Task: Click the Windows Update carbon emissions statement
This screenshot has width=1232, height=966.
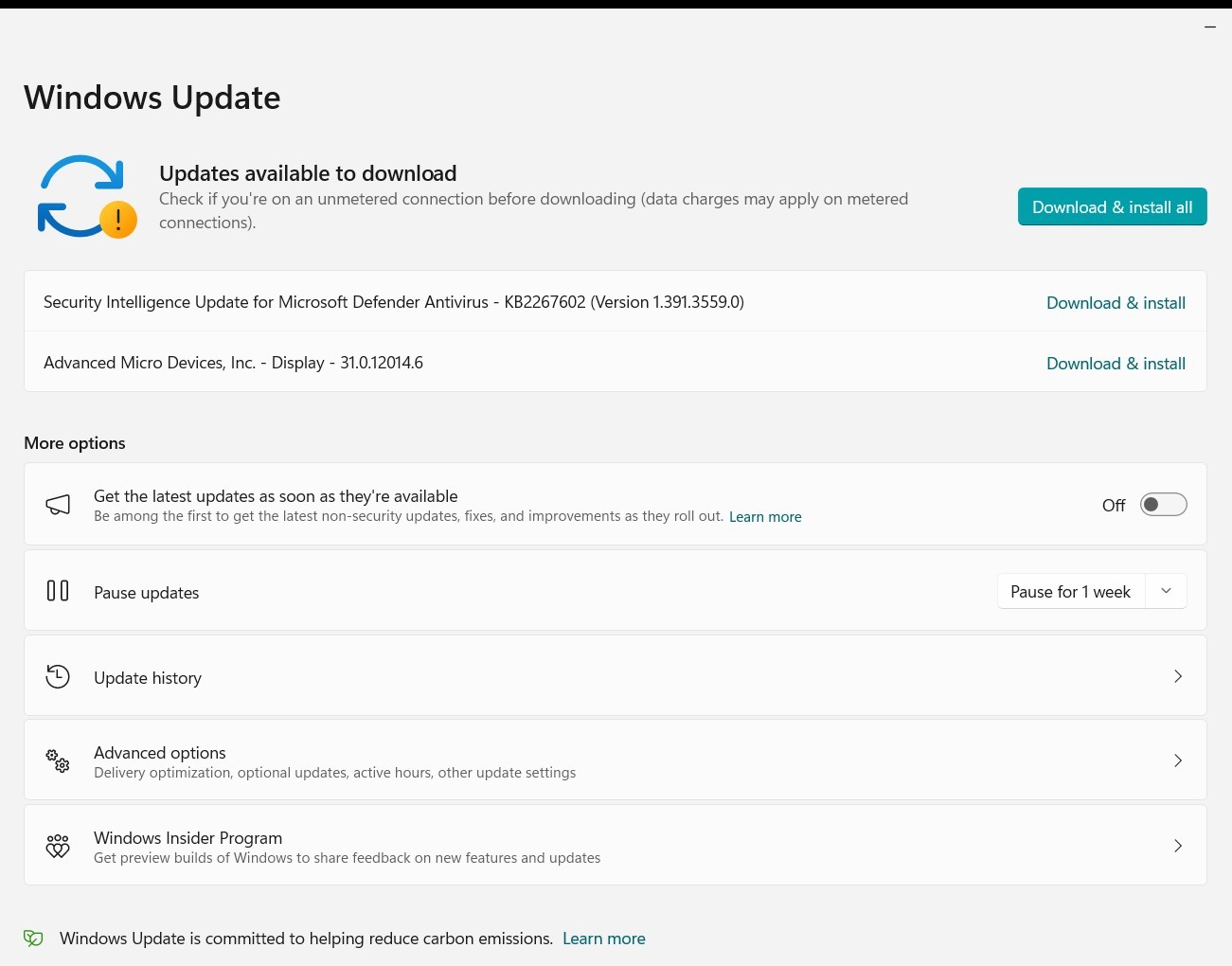Action: pos(306,939)
